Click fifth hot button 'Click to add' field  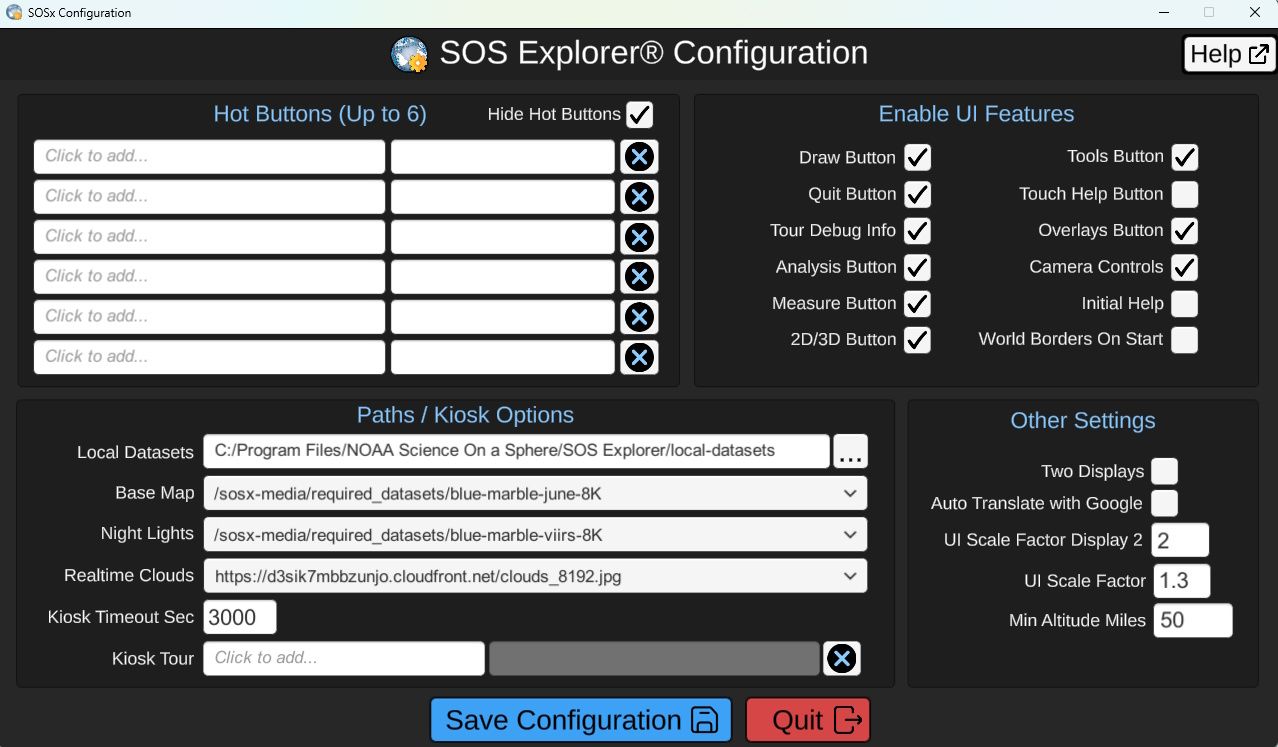pos(209,317)
